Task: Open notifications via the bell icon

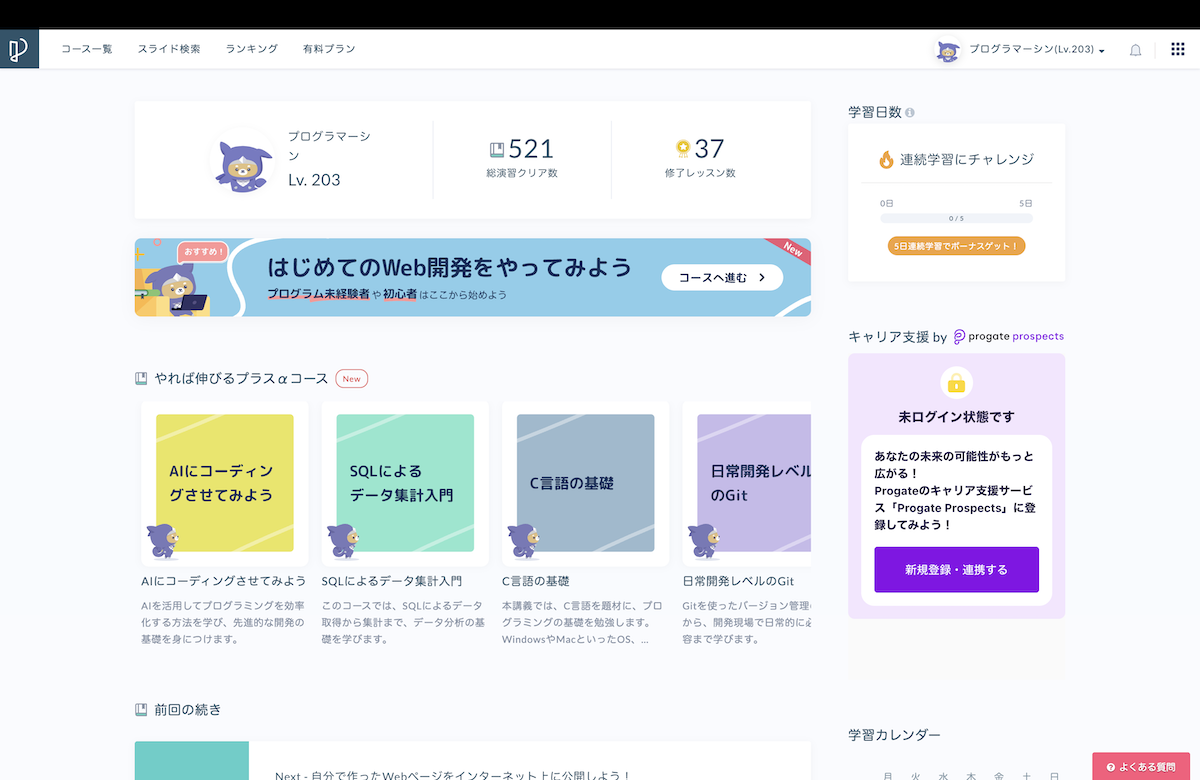Action: [x=1135, y=48]
